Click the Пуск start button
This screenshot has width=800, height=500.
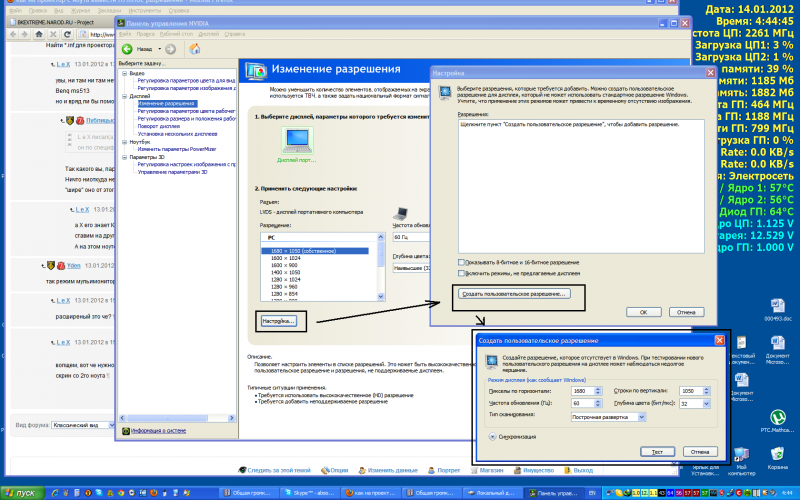[20, 493]
